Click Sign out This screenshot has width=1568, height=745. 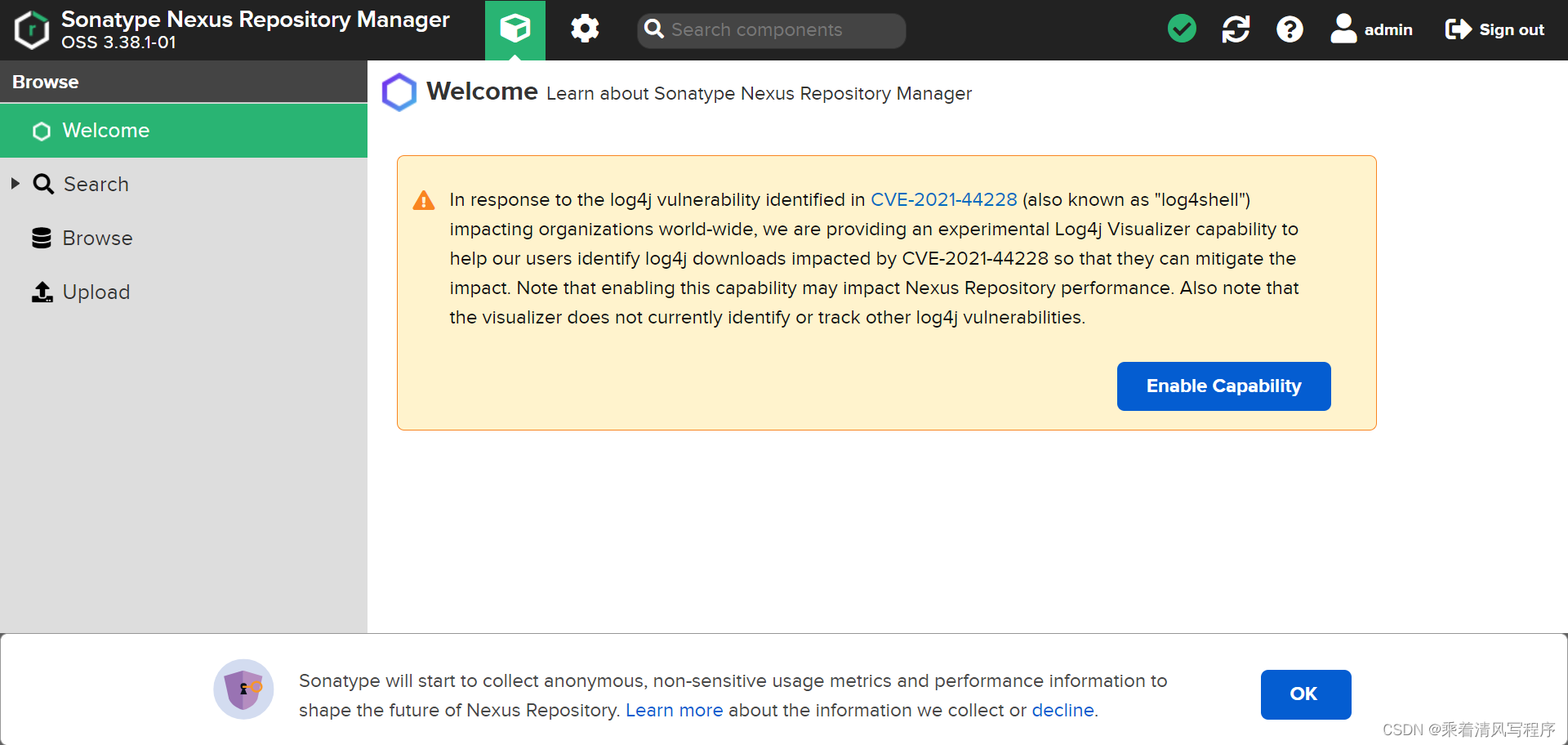pyautogui.click(x=1494, y=29)
